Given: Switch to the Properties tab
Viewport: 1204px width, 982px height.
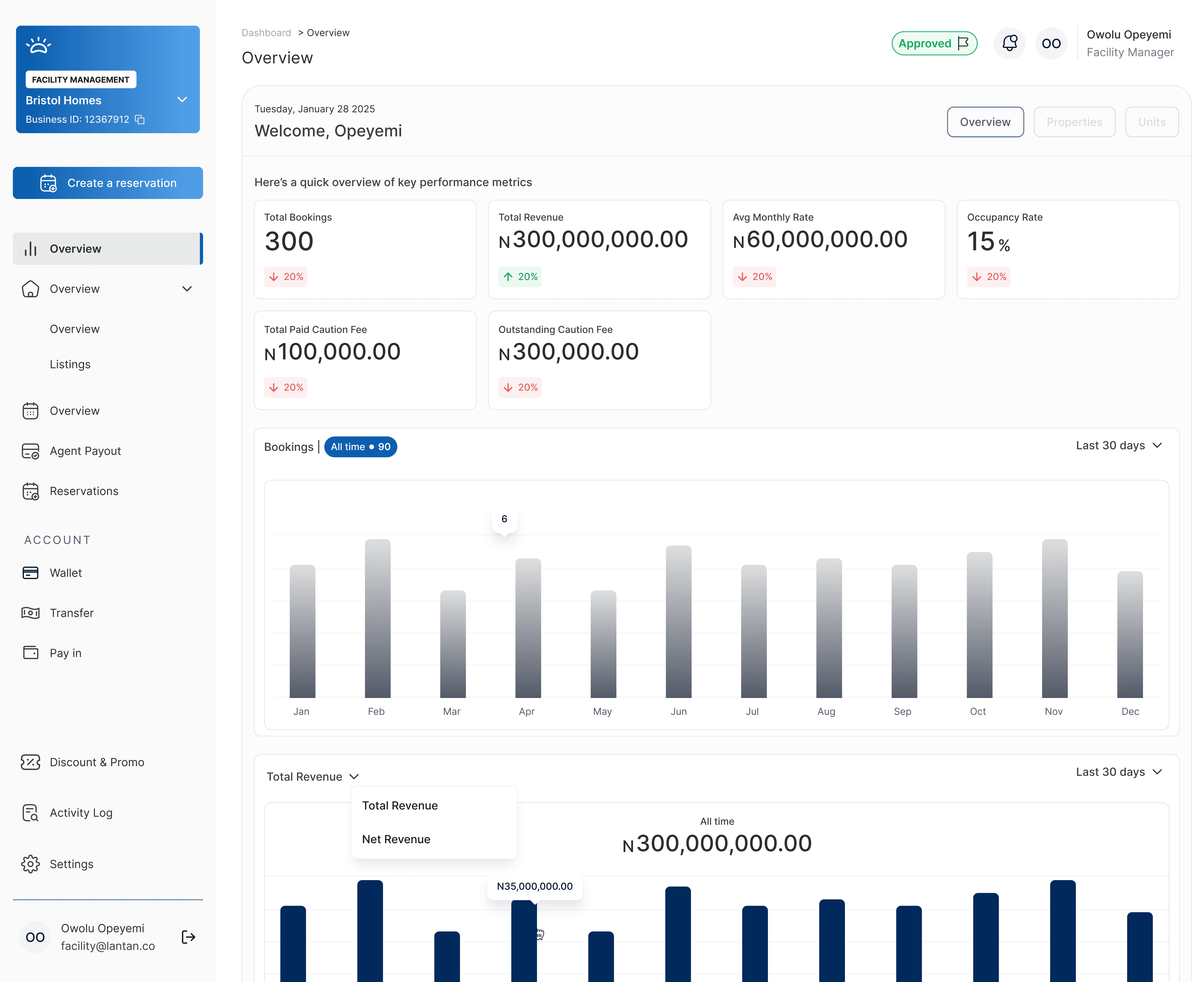Looking at the screenshot, I should click(1074, 122).
